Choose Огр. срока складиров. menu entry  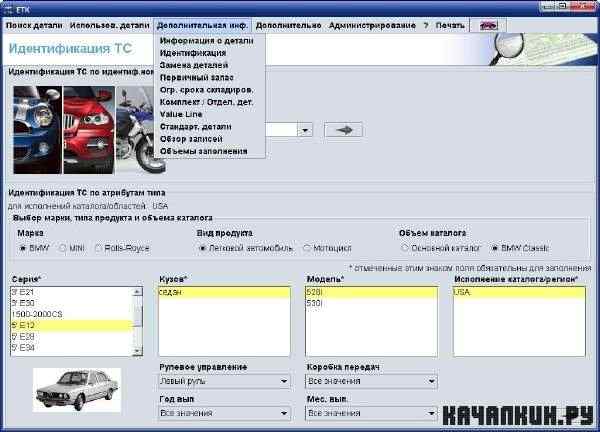point(207,90)
